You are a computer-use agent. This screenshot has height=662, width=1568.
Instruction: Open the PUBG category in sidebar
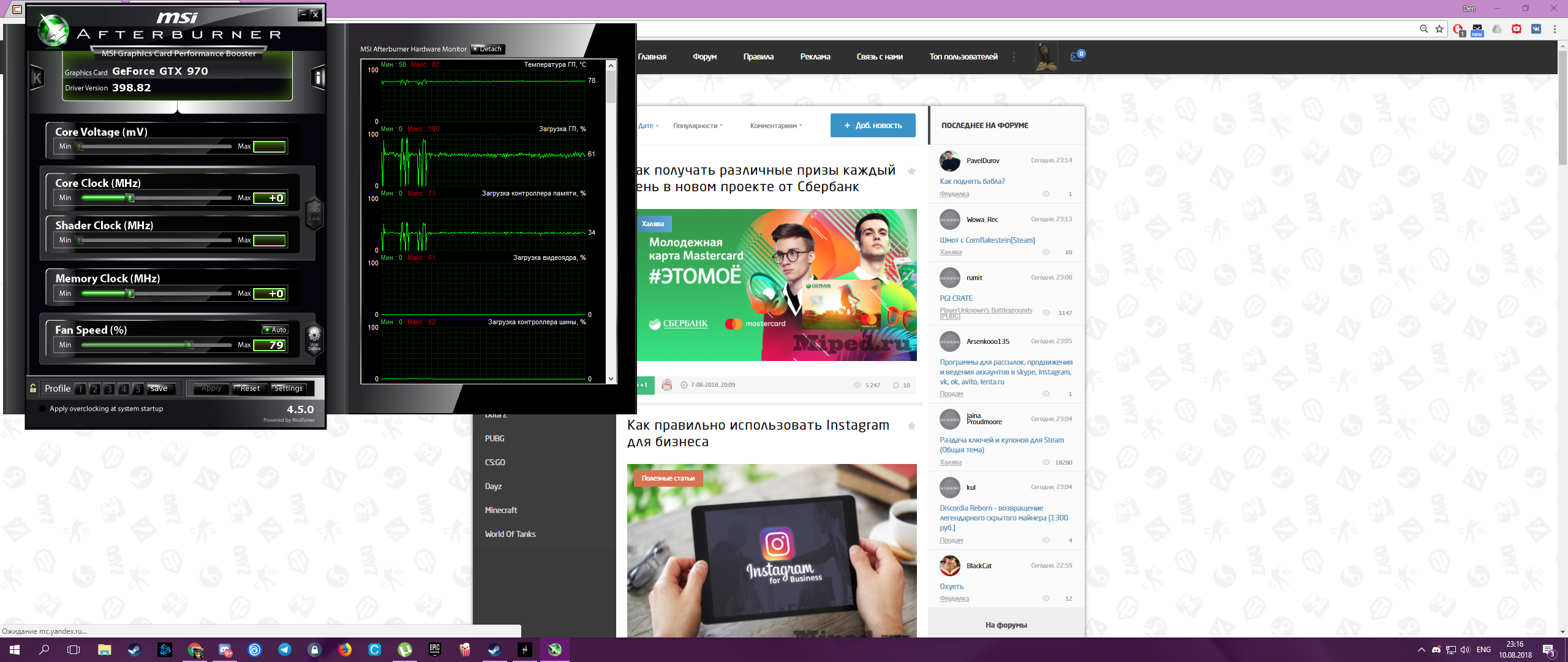[495, 438]
